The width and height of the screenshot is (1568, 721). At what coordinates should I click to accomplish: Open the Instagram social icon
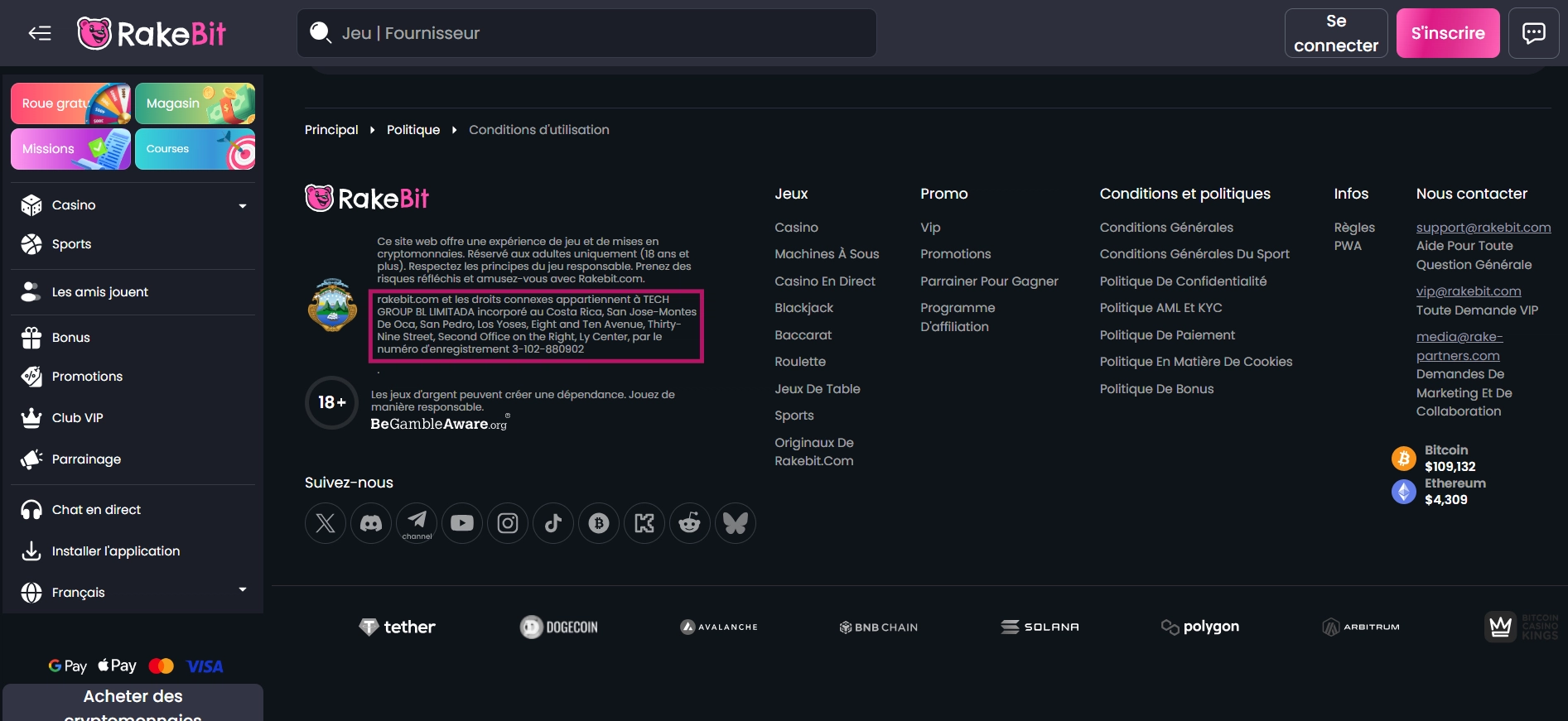coord(508,523)
